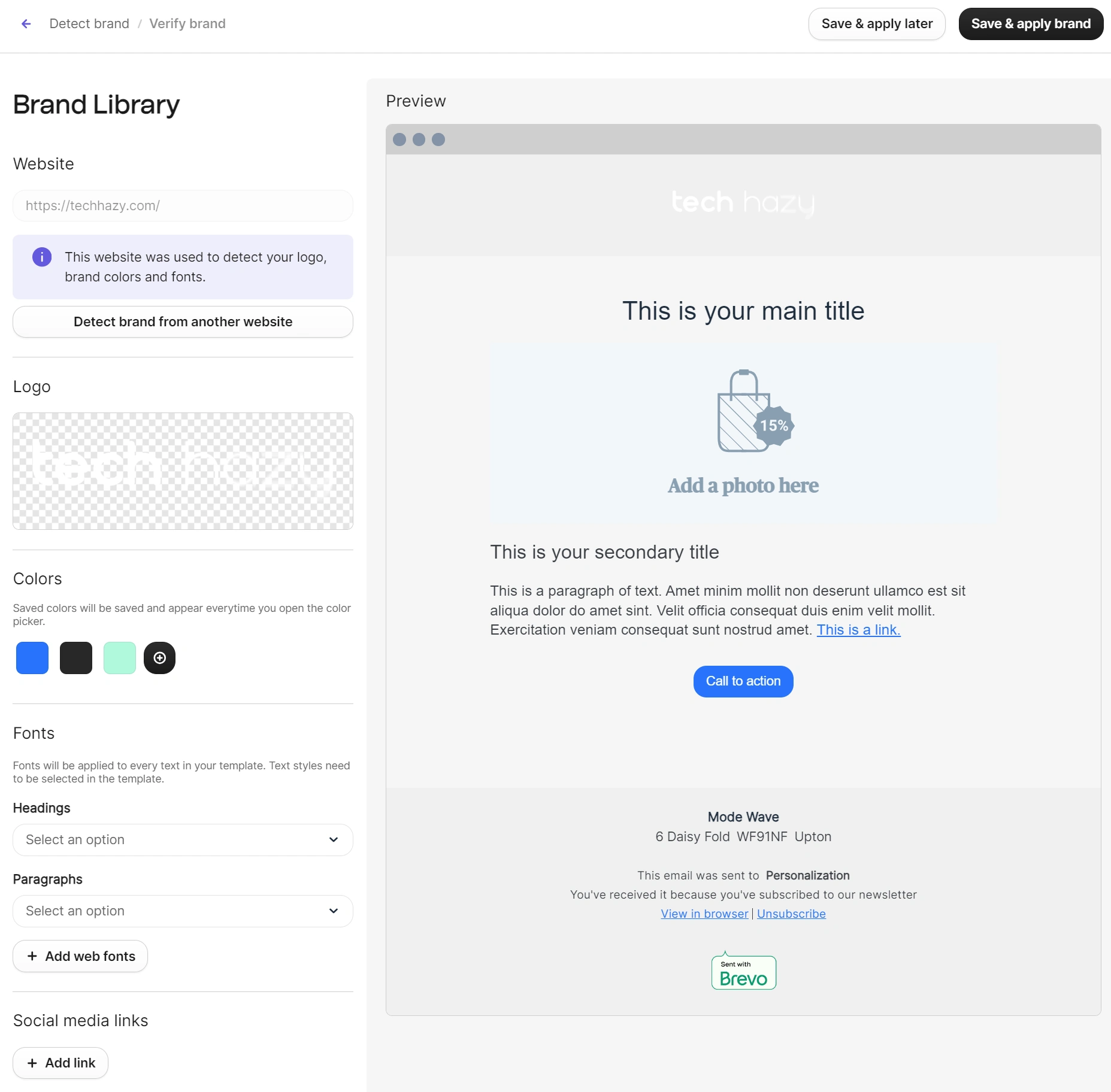
Task: Go to Detect brand breadcrumb
Action: (x=89, y=24)
